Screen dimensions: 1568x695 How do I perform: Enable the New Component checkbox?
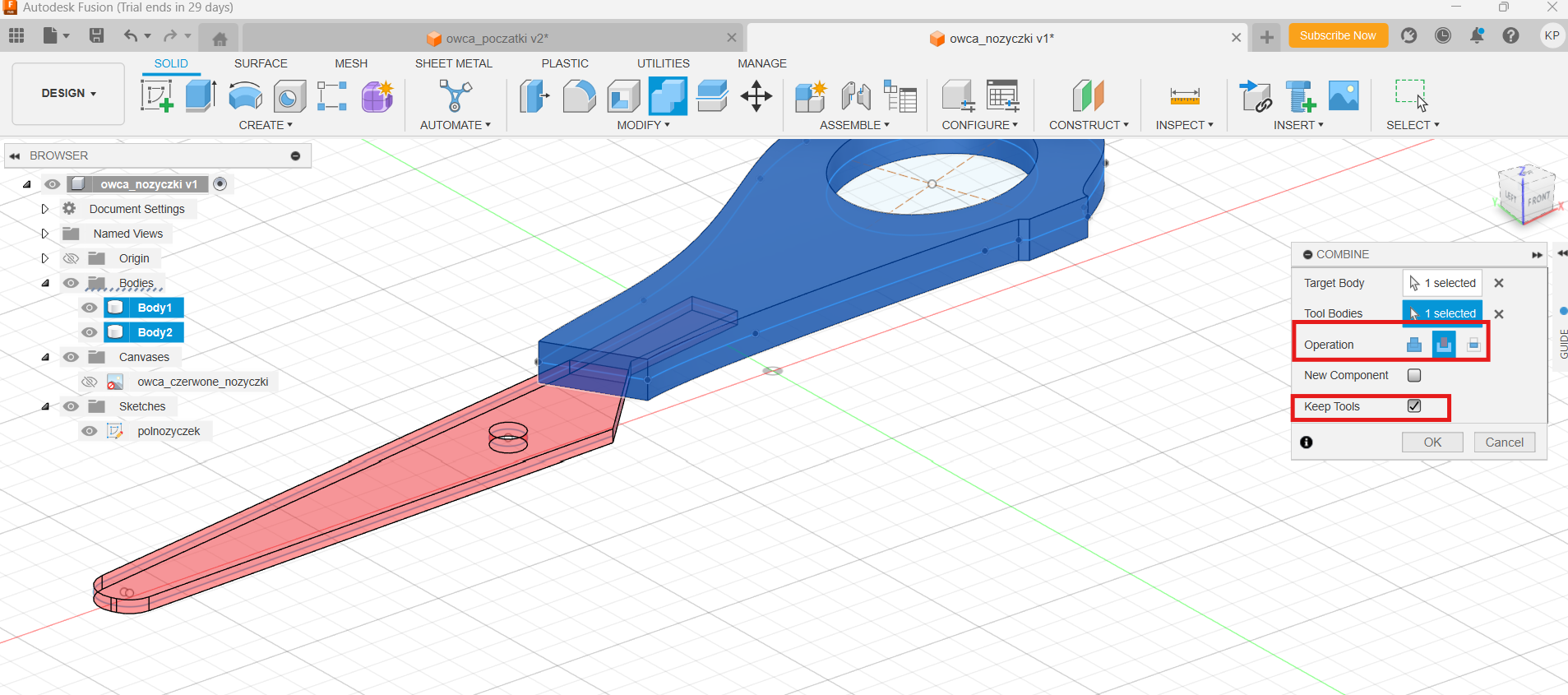[x=1414, y=375]
